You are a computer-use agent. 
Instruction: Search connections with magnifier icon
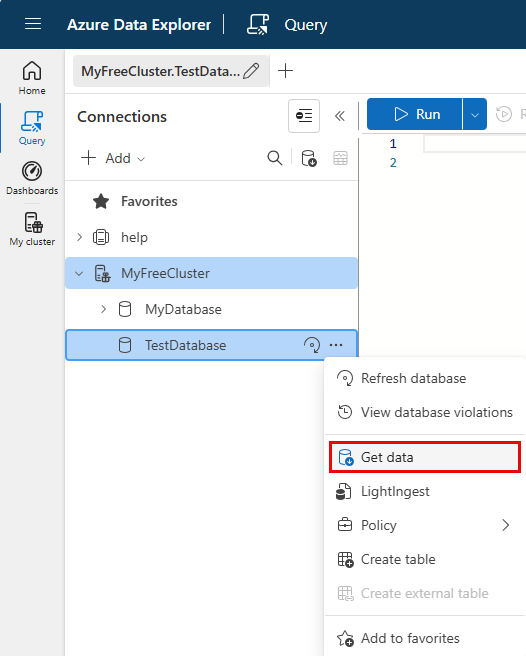coord(275,158)
